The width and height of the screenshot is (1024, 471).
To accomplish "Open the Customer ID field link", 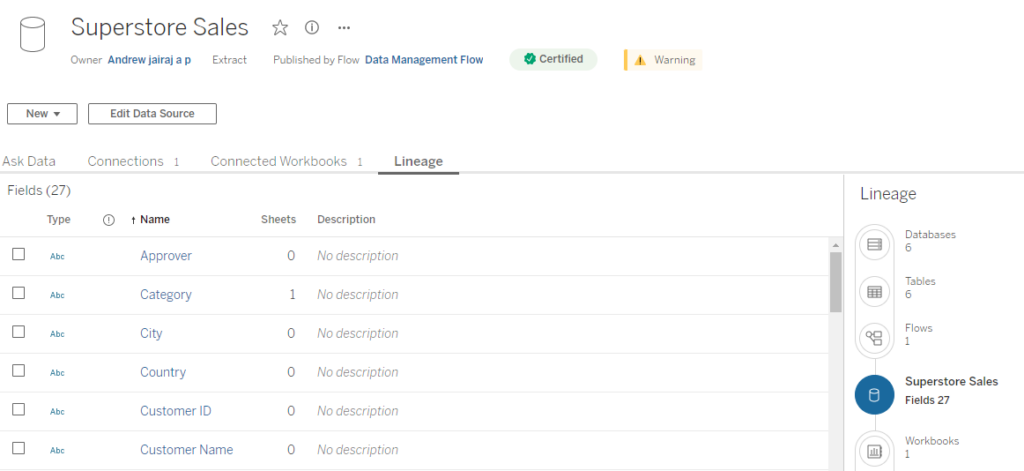I will (176, 411).
